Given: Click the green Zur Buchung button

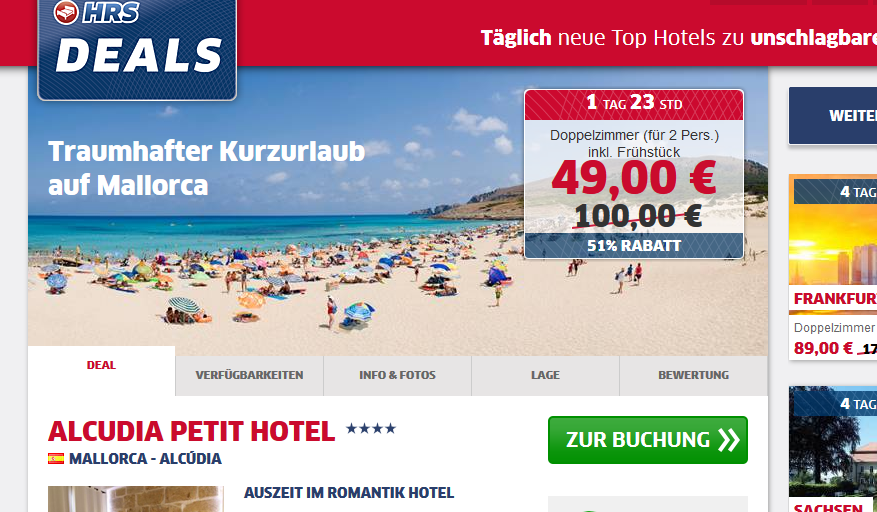Looking at the screenshot, I should pyautogui.click(x=648, y=440).
